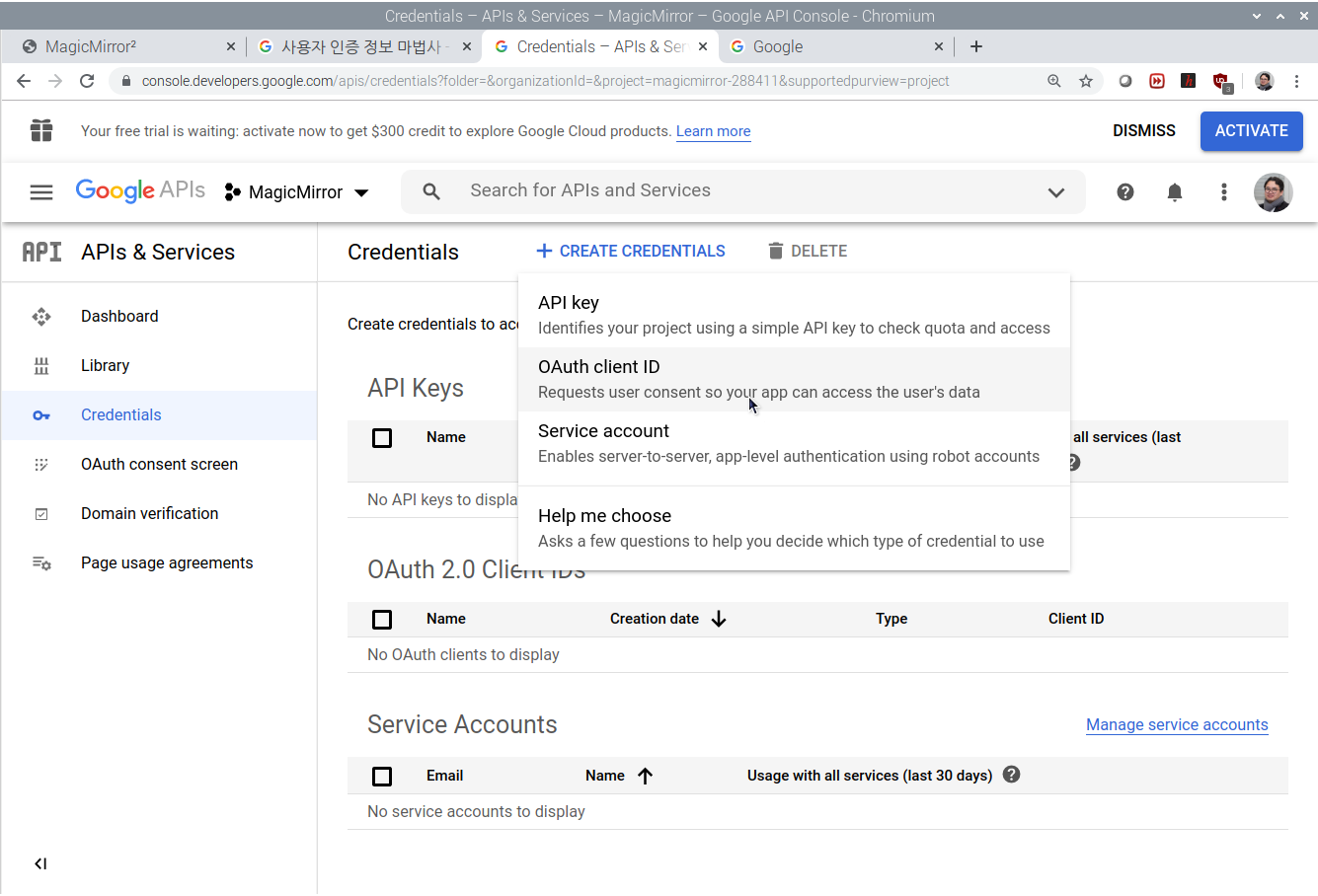The height and width of the screenshot is (896, 1318).
Task: Open the Chromium three-dot menu
Action: tap(1297, 81)
